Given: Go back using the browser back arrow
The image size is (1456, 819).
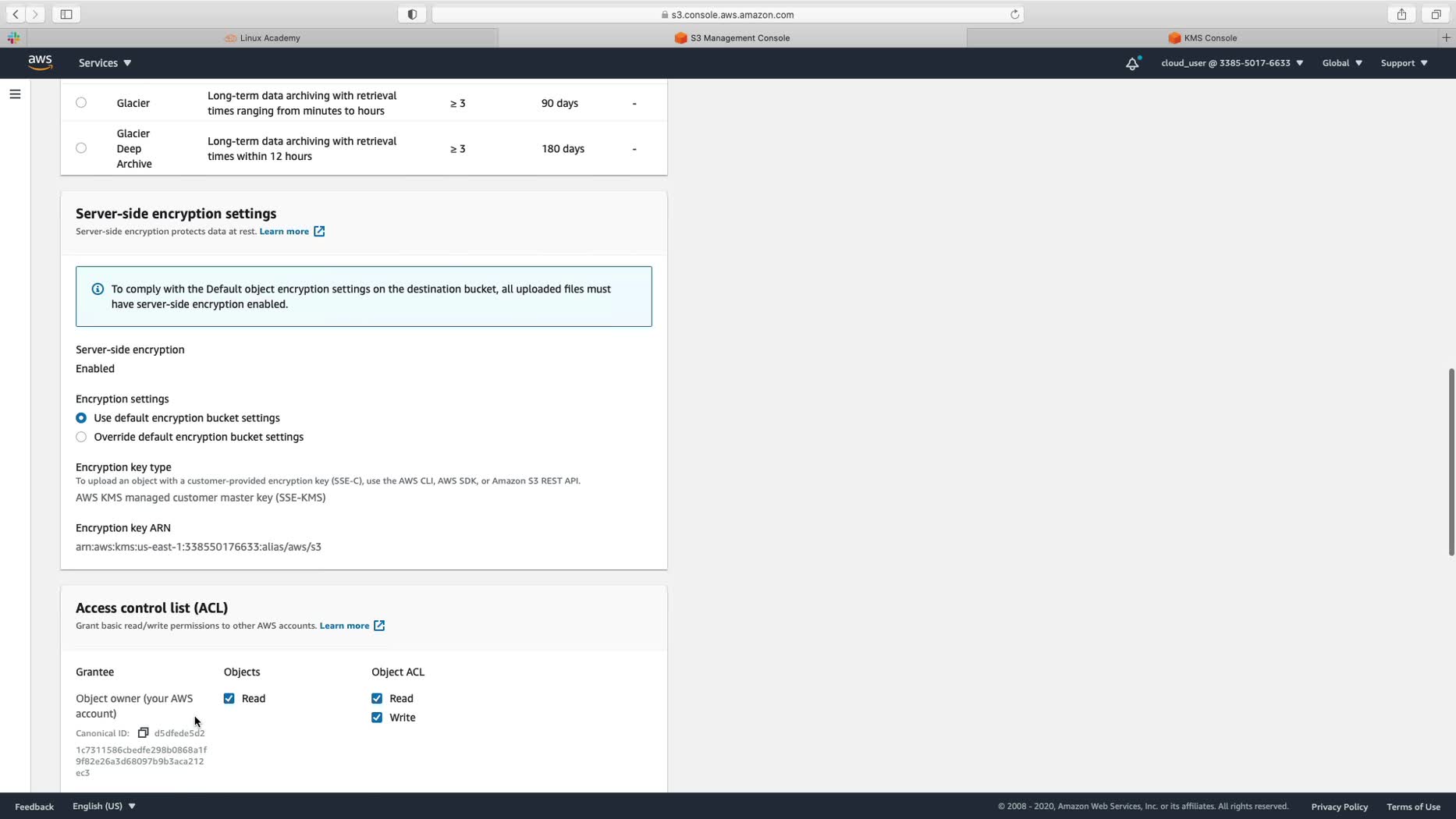Looking at the screenshot, I should pos(16,14).
